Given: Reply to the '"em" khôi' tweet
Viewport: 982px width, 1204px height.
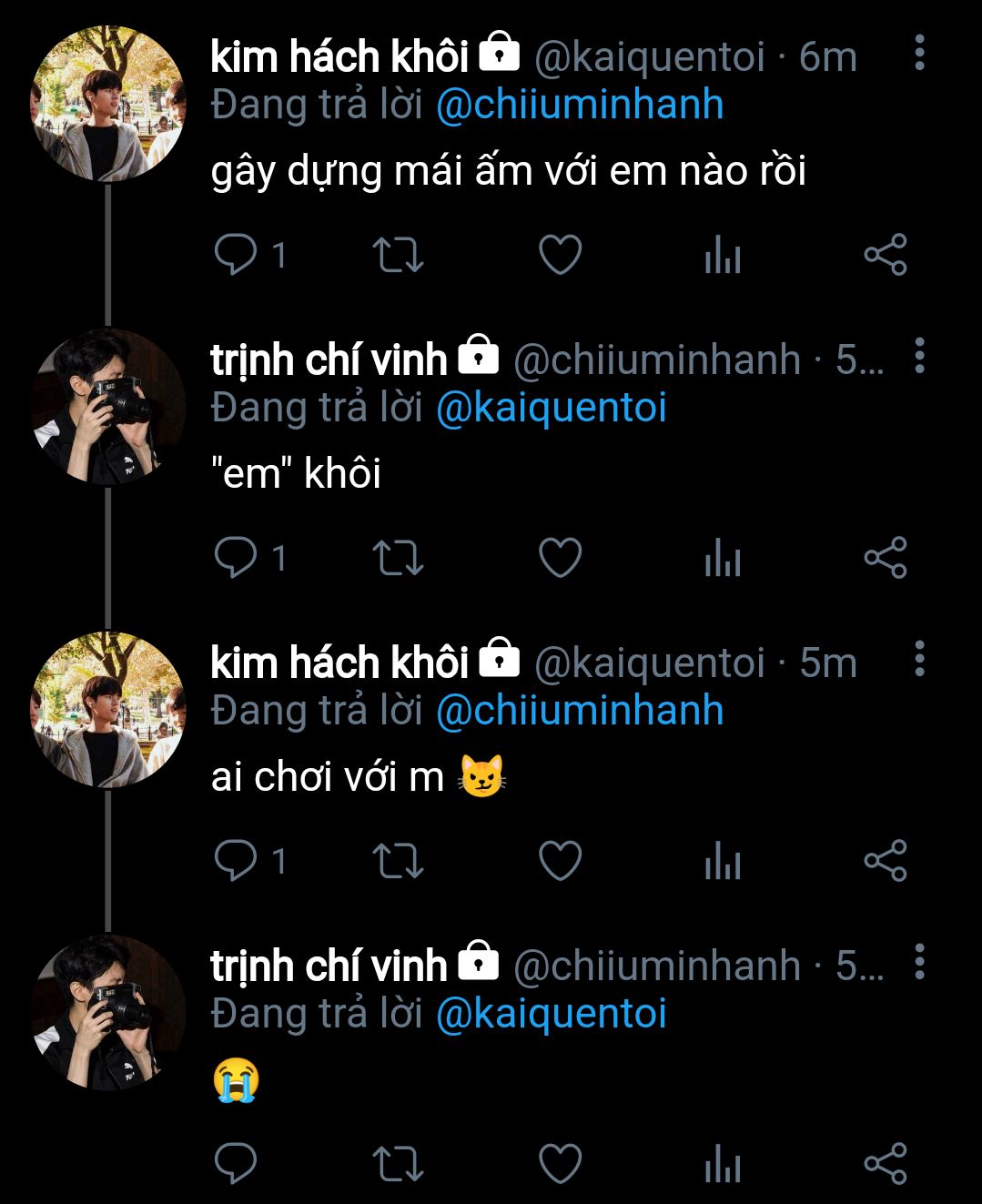Looking at the screenshot, I should pos(236,558).
